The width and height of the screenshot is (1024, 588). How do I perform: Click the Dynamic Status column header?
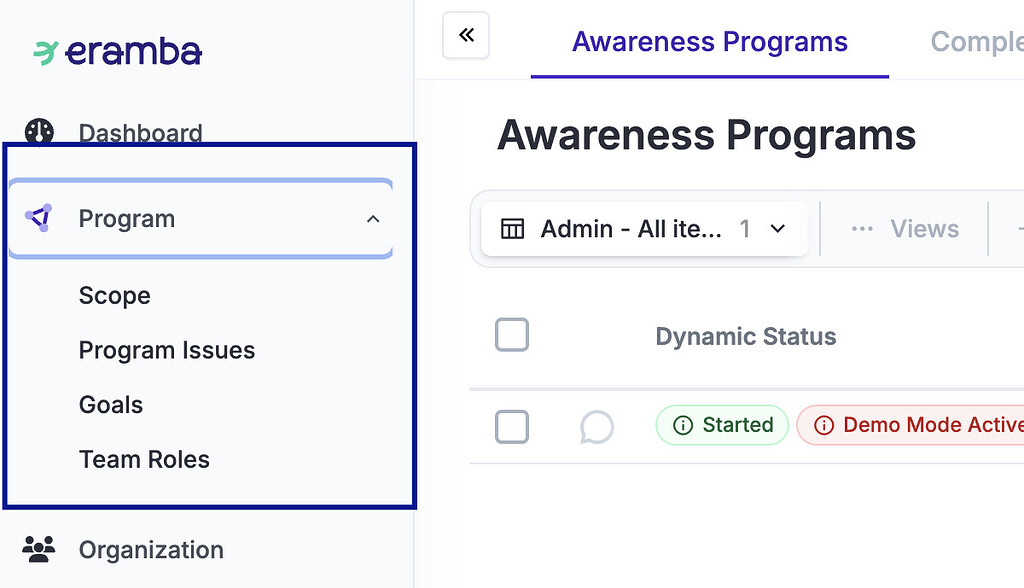click(x=745, y=336)
